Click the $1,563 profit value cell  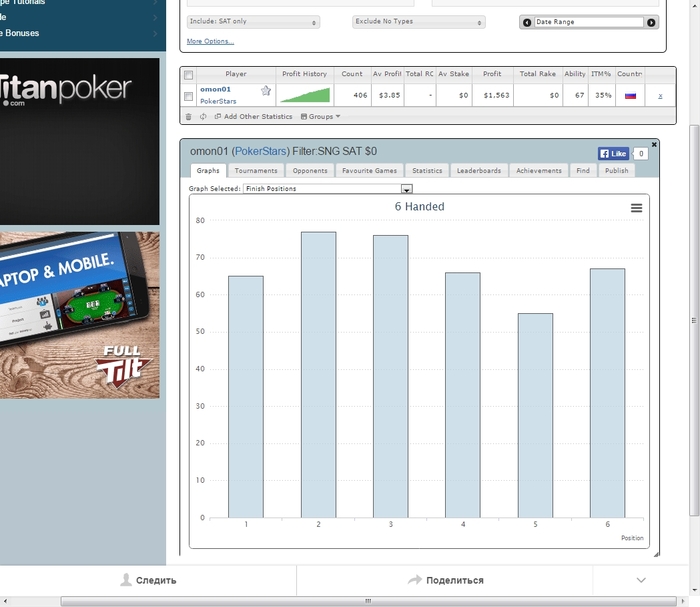pos(492,96)
